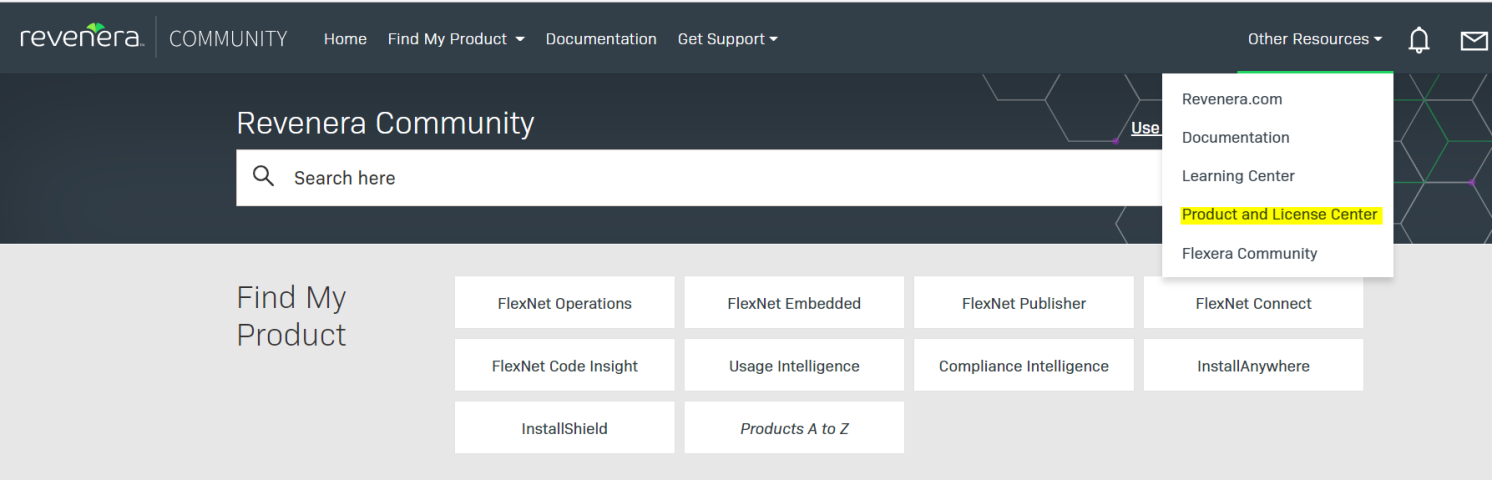Browse Products A to Z

pyautogui.click(x=794, y=428)
